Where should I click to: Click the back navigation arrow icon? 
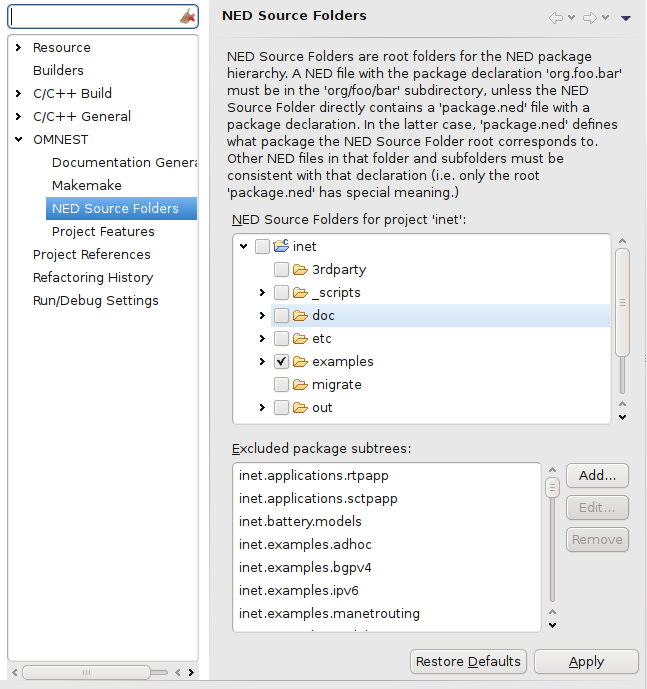556,18
